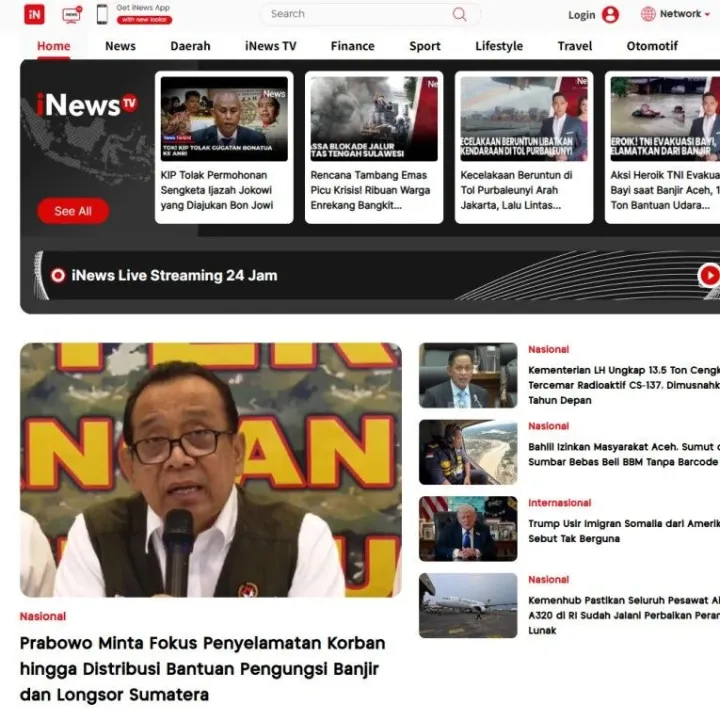Viewport: 720px width, 720px height.
Task: Open the iNews TV tab
Action: point(270,46)
